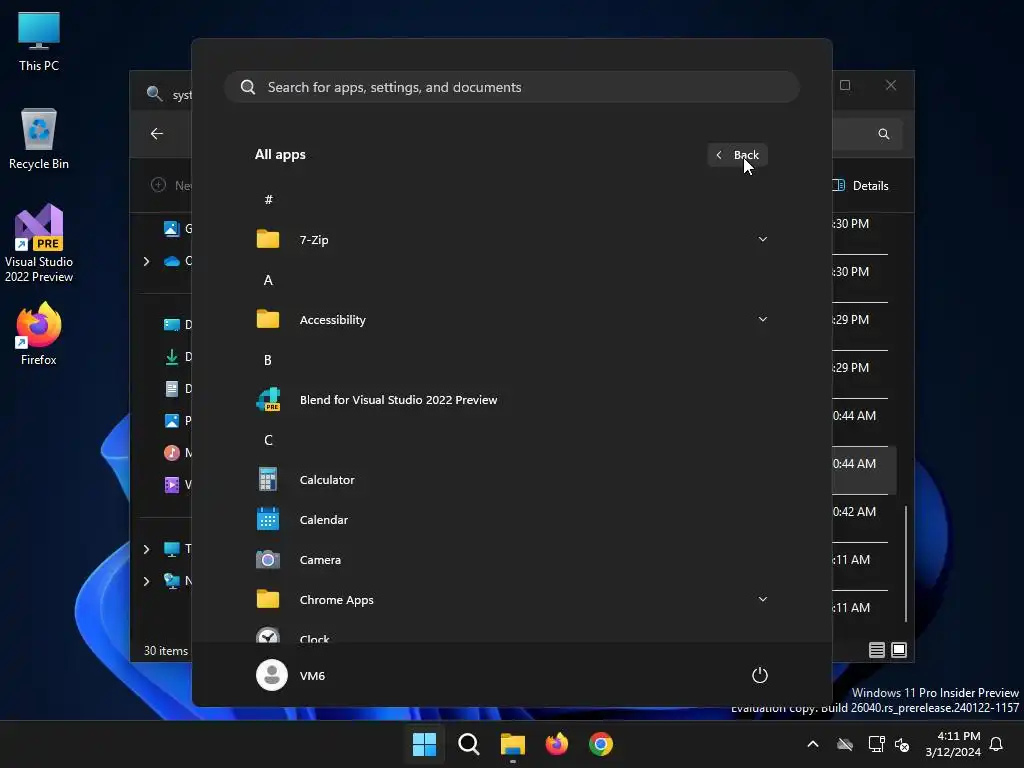Open the Accessibility folder icon
1024x768 pixels.
268,319
